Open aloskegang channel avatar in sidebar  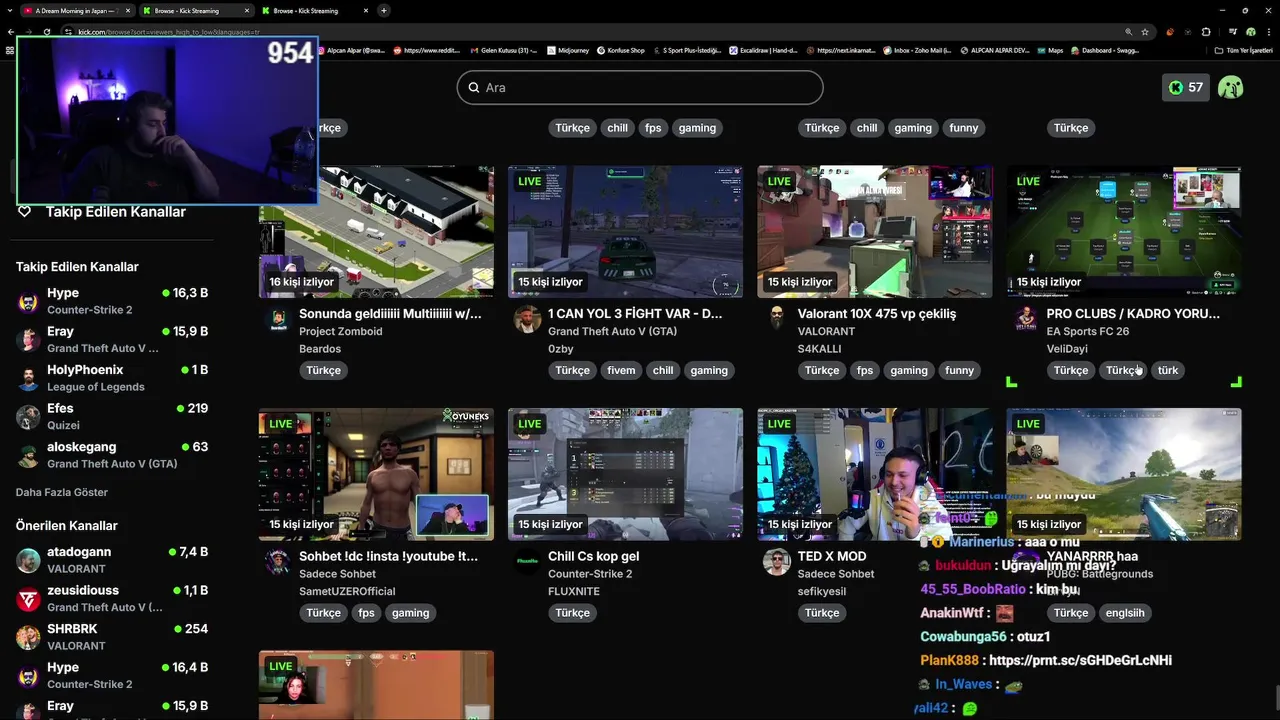(28, 455)
